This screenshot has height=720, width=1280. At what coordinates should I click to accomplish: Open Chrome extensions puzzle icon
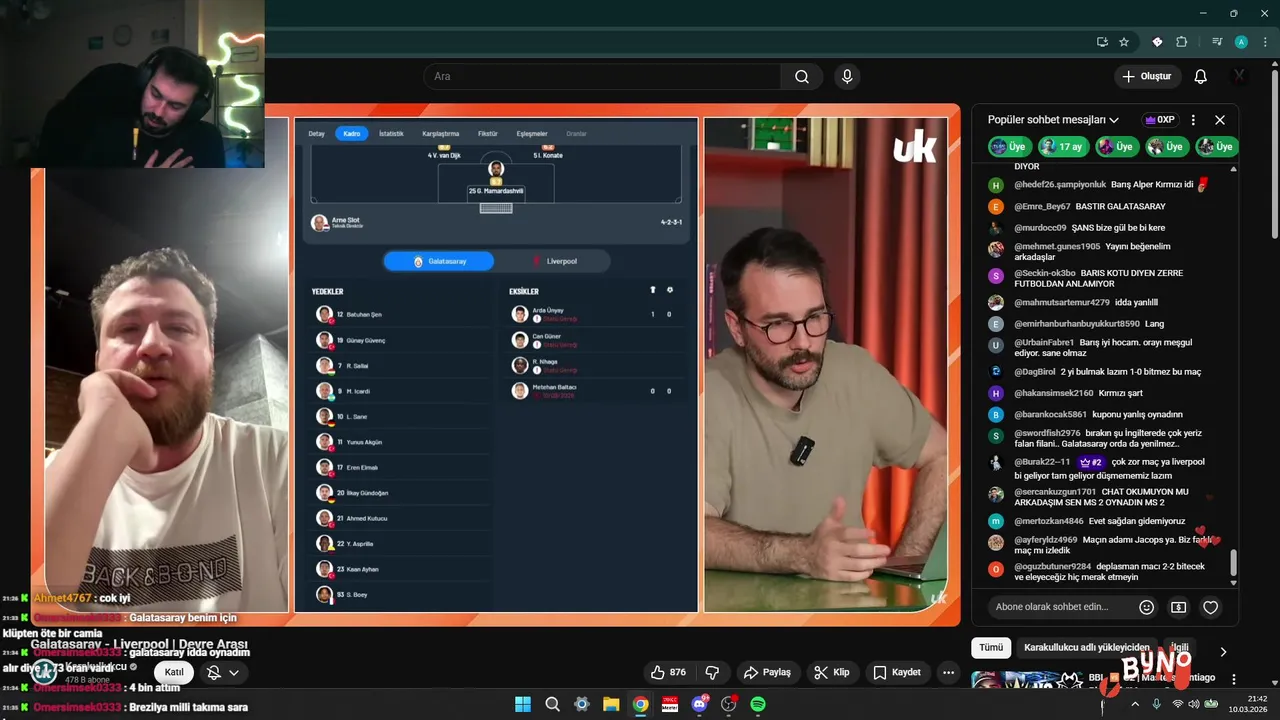coord(1181,42)
